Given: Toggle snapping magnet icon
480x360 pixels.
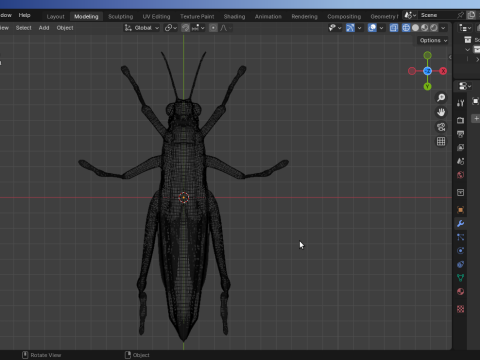Looking at the screenshot, I should tap(186, 28).
